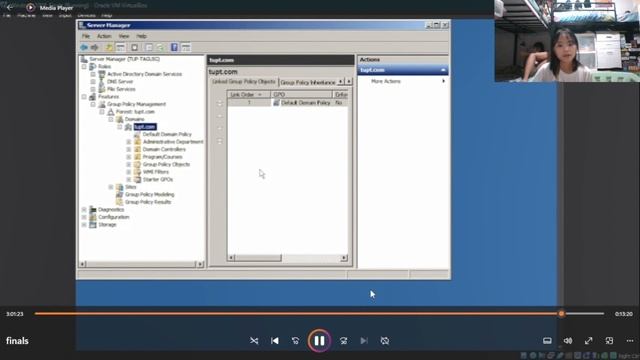
Task: Toggle repeat mode off/on
Action: tap(384, 340)
